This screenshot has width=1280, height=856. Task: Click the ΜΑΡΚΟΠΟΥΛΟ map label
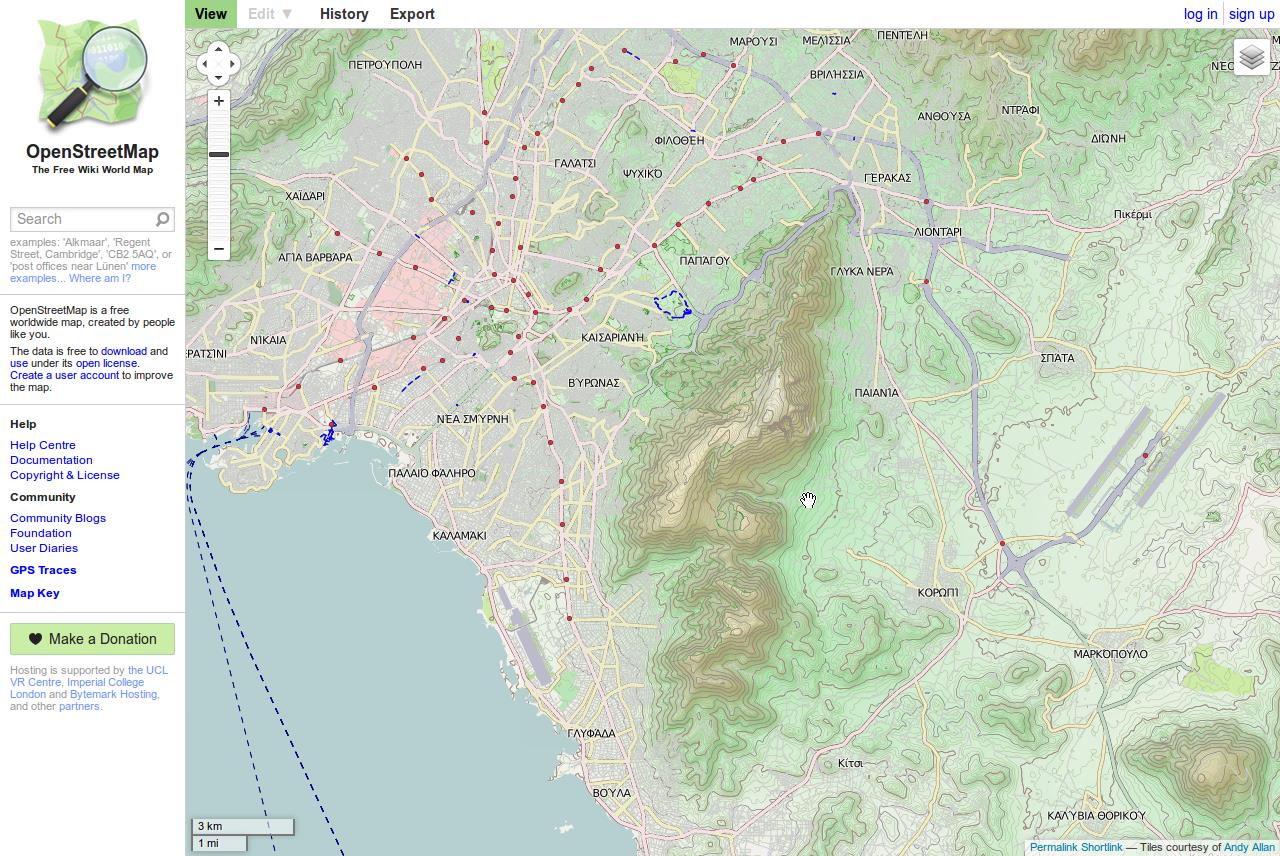click(x=1110, y=654)
